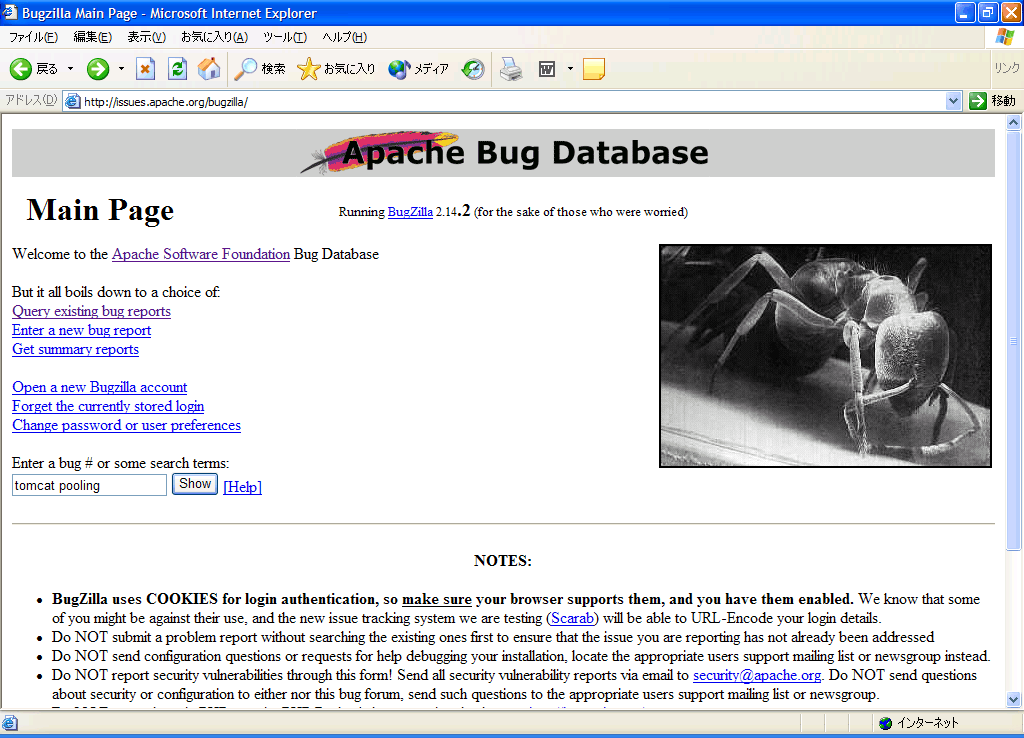Click the security@apache.org email link
The width and height of the screenshot is (1024, 738).
(x=757, y=675)
